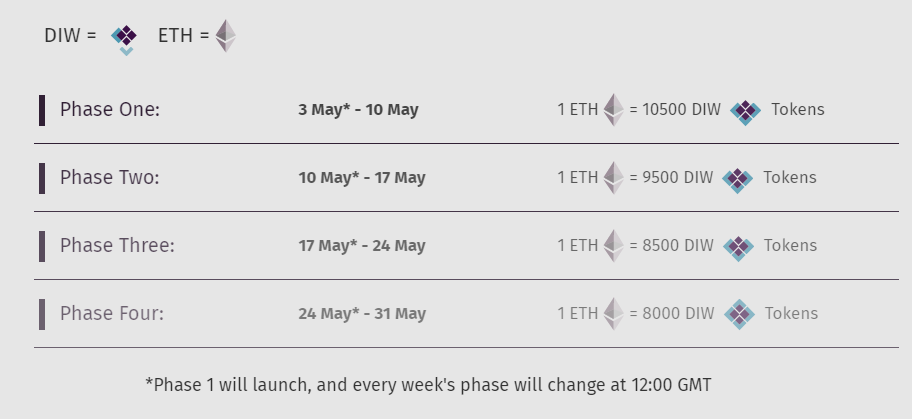Click the DIW token icon in Phase Three
This screenshot has height=419, width=912.
pos(739,248)
